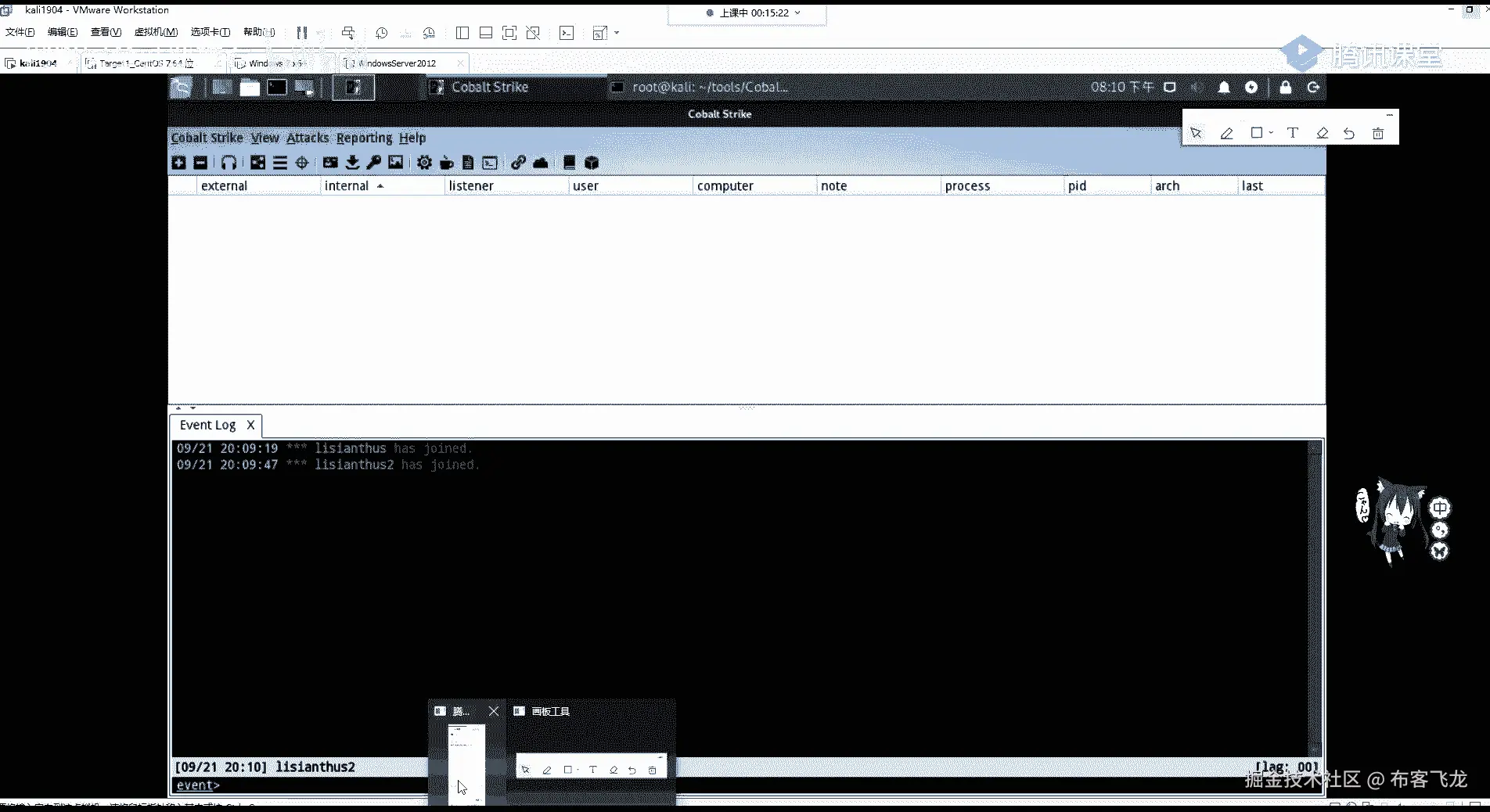This screenshot has height=812, width=1490.
Task: Click the coffee cup Java applet attack icon
Action: click(446, 163)
